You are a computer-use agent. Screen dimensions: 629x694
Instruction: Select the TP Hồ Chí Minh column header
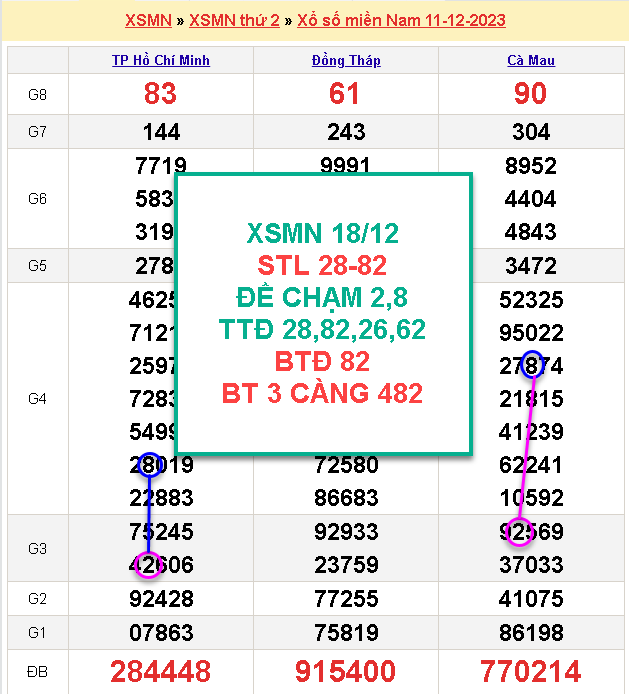point(160,60)
